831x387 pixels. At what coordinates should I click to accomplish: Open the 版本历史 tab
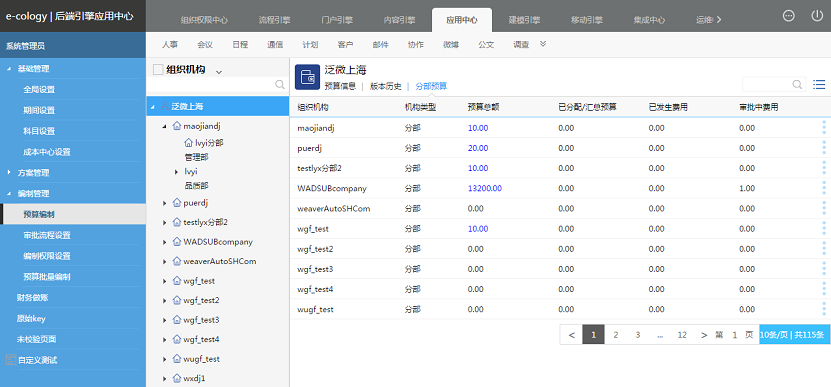coord(386,86)
